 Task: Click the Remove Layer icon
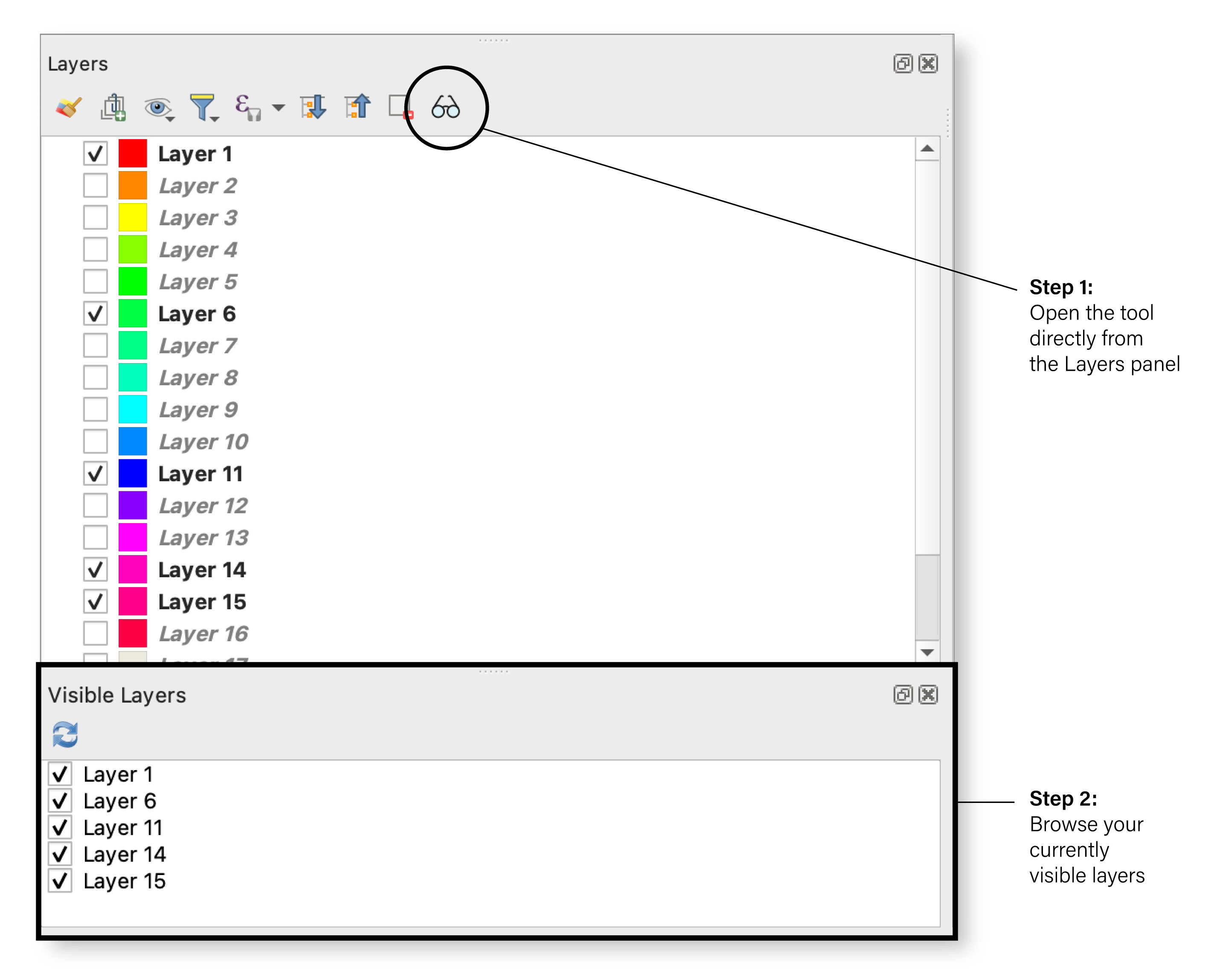point(401,107)
